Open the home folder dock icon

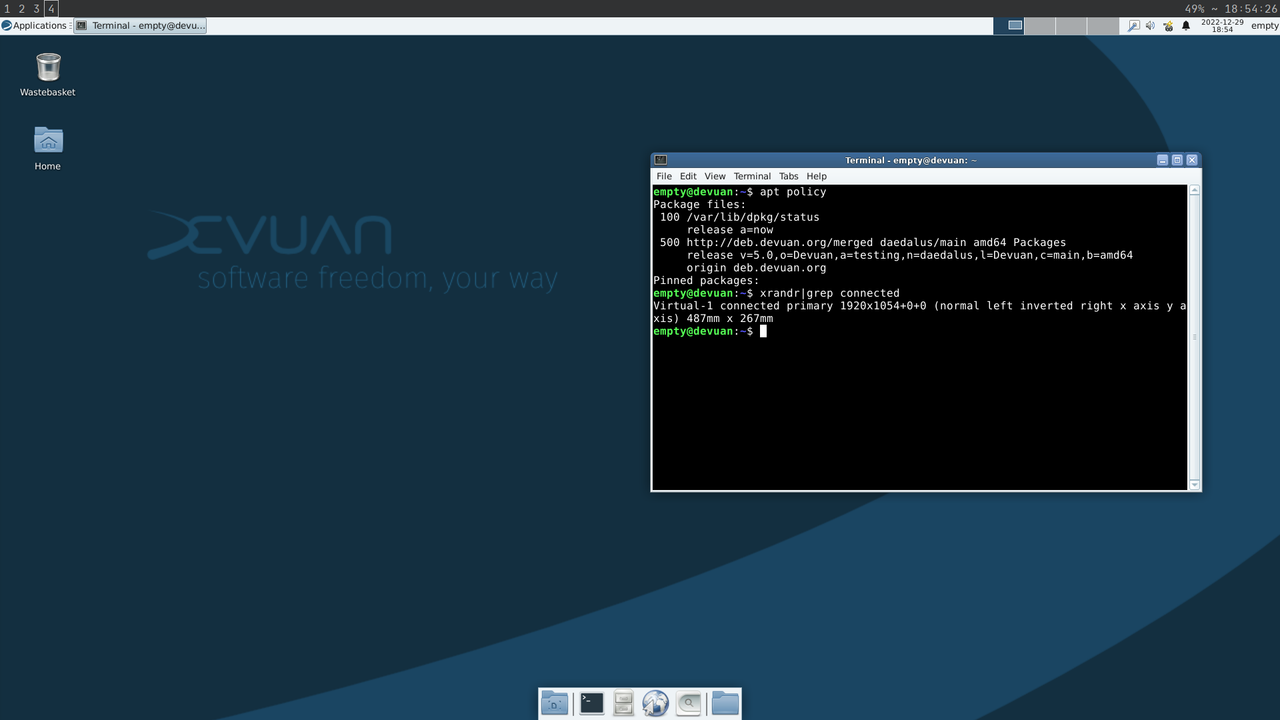point(725,704)
